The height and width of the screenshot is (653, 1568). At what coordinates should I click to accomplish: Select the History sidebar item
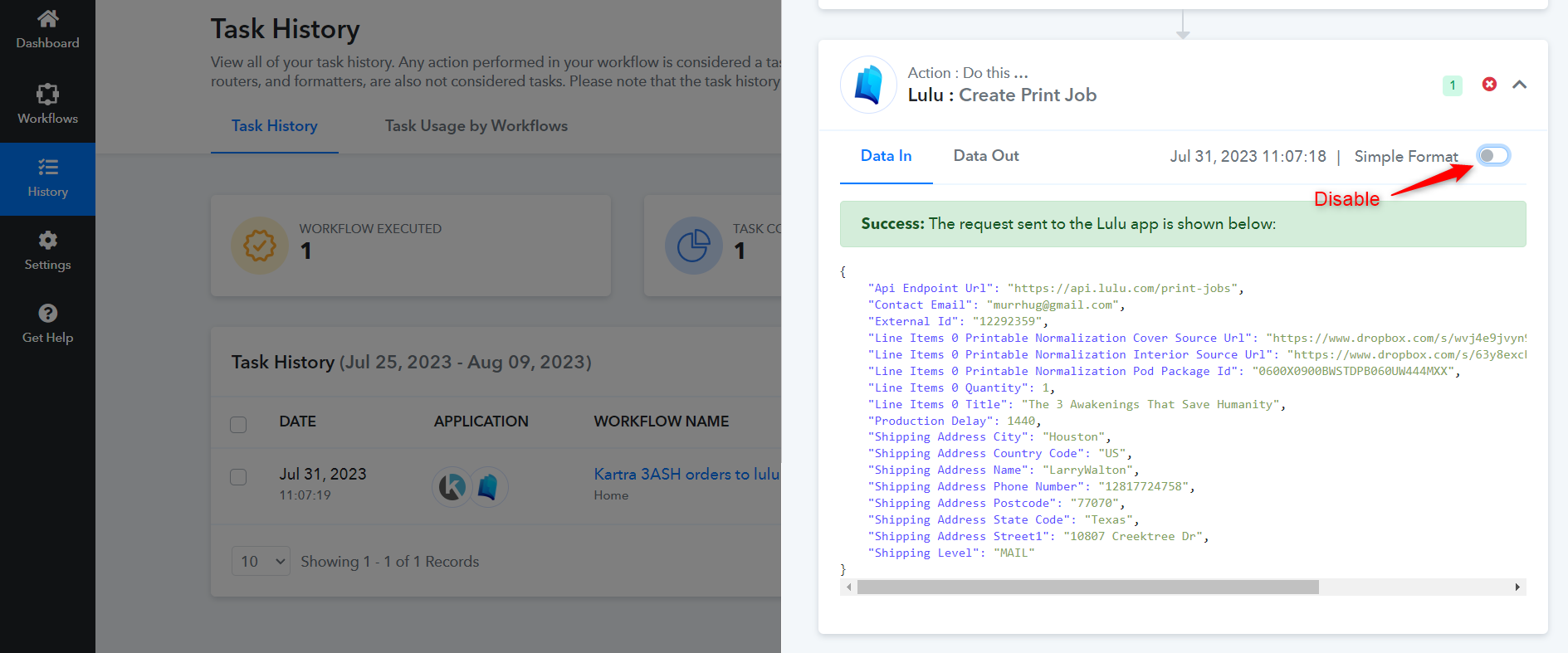point(47,179)
